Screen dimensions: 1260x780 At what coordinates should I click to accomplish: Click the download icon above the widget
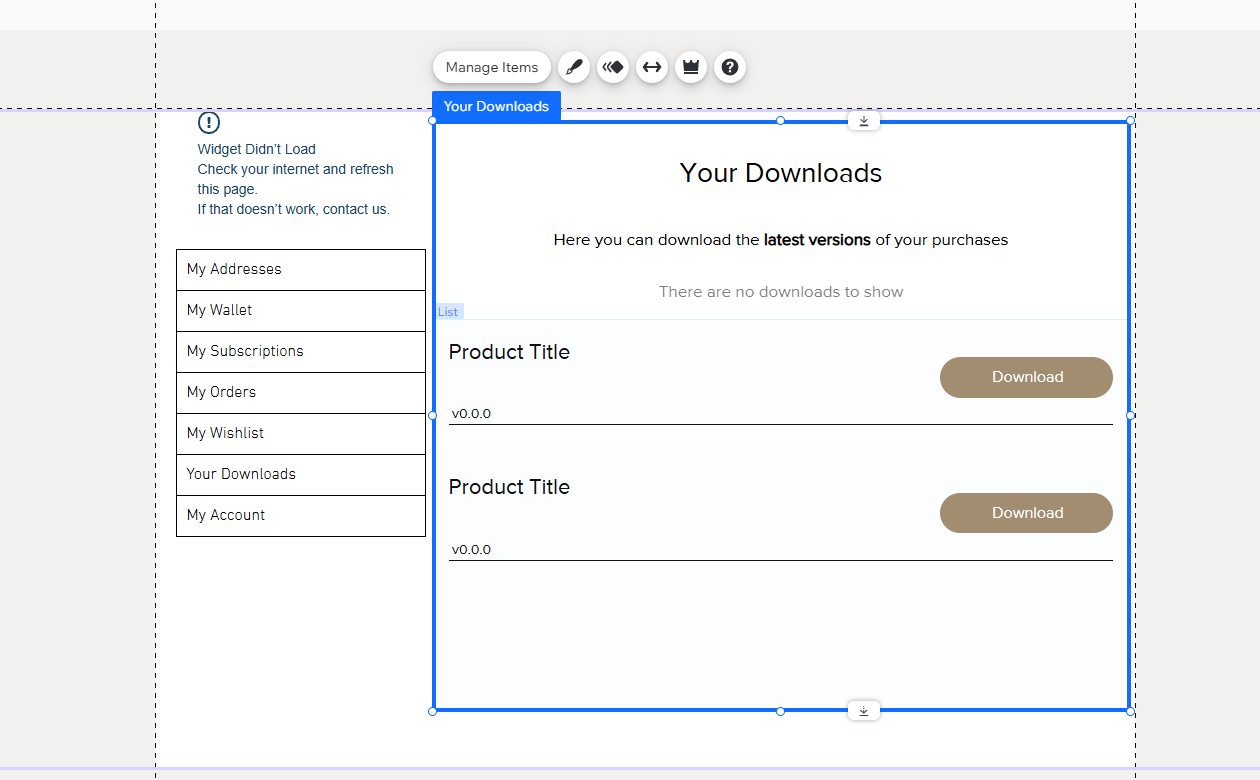pos(863,120)
